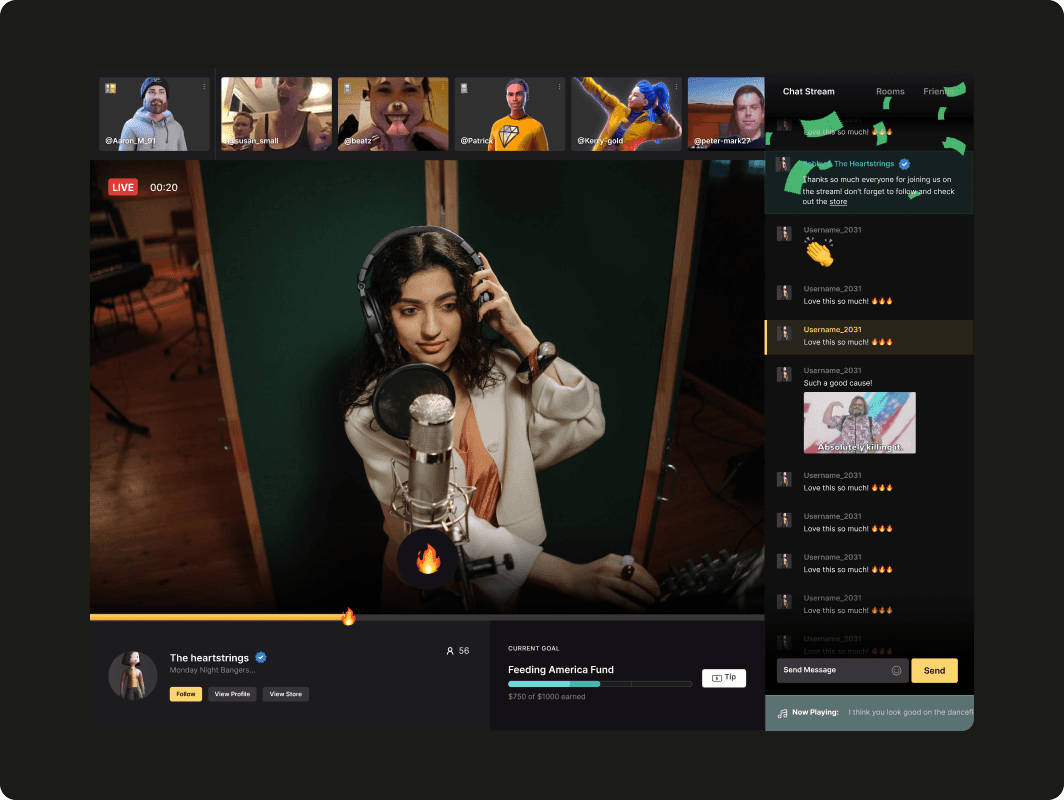The width and height of the screenshot is (1064, 800).
Task: Open options menu on Kerry-gold tile
Action: 676,87
